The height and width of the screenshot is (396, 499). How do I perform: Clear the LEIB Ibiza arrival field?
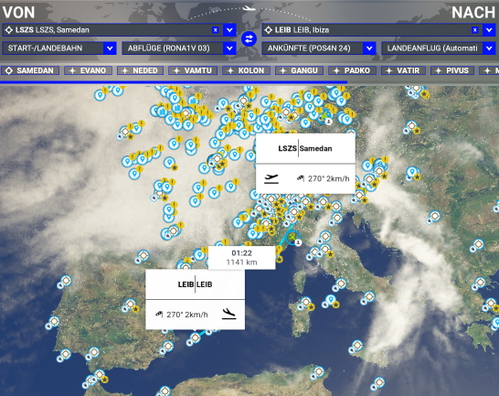pos(475,30)
